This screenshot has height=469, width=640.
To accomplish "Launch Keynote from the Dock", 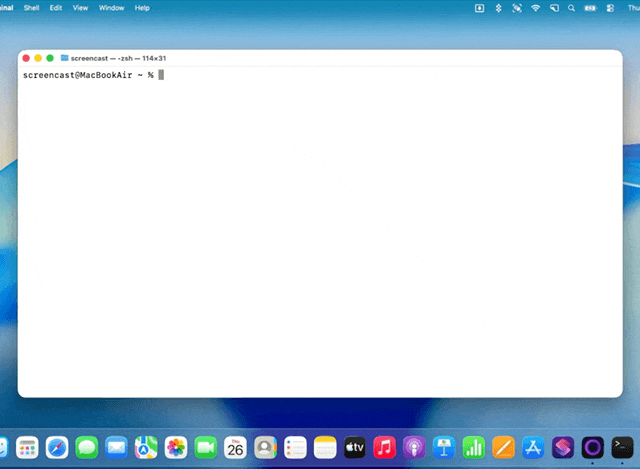I will point(444,447).
